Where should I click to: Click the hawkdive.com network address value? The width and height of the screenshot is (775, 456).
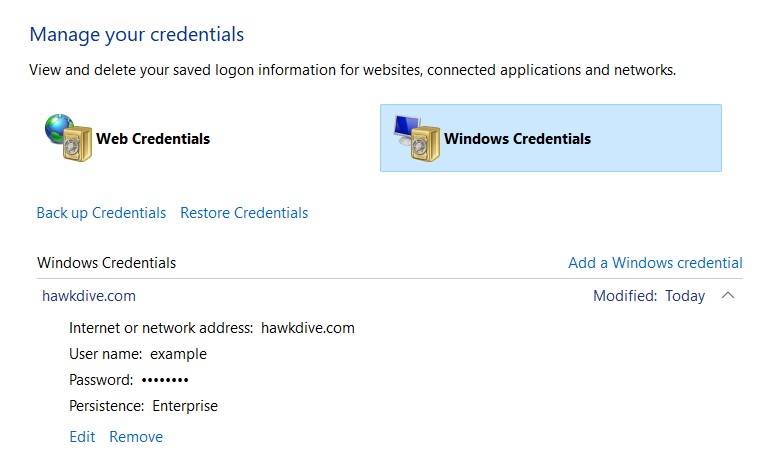308,328
